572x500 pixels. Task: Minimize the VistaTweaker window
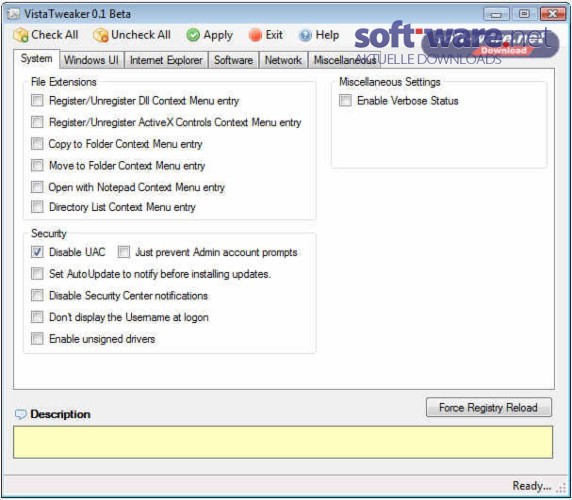(496, 14)
